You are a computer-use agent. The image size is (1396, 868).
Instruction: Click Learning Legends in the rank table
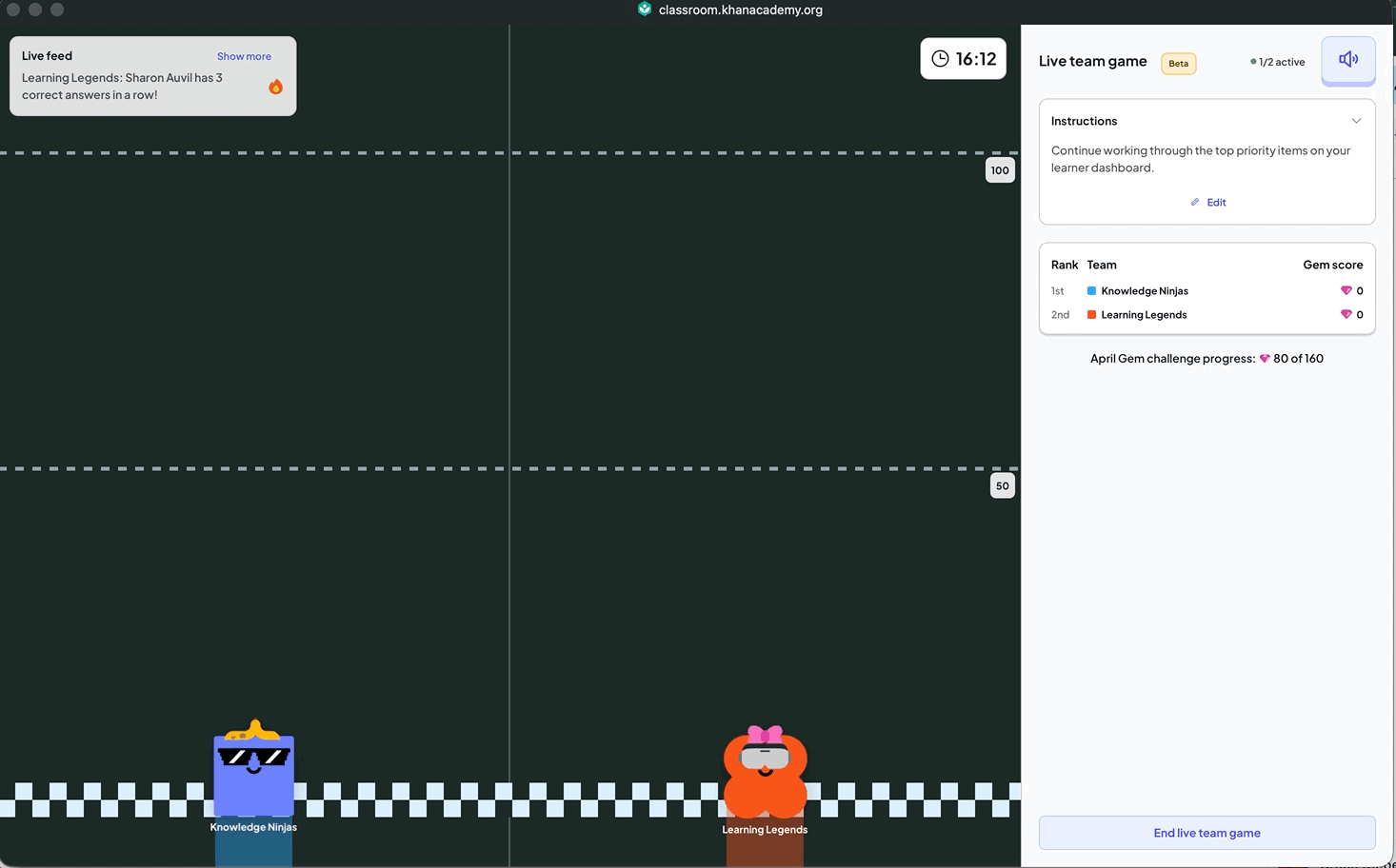[x=1144, y=315]
